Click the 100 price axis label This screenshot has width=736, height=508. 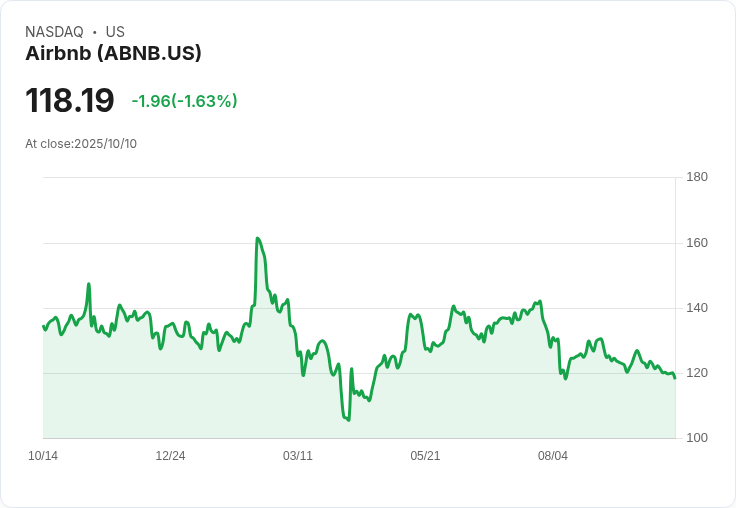[x=697, y=438]
